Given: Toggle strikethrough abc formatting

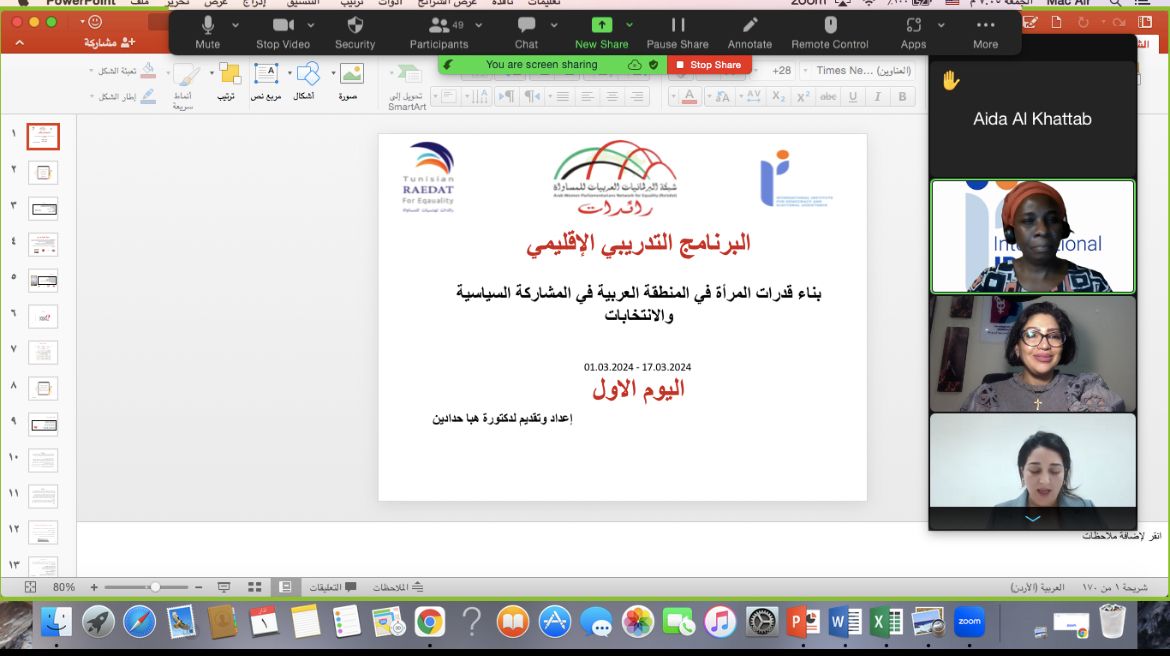Looking at the screenshot, I should click(x=828, y=96).
